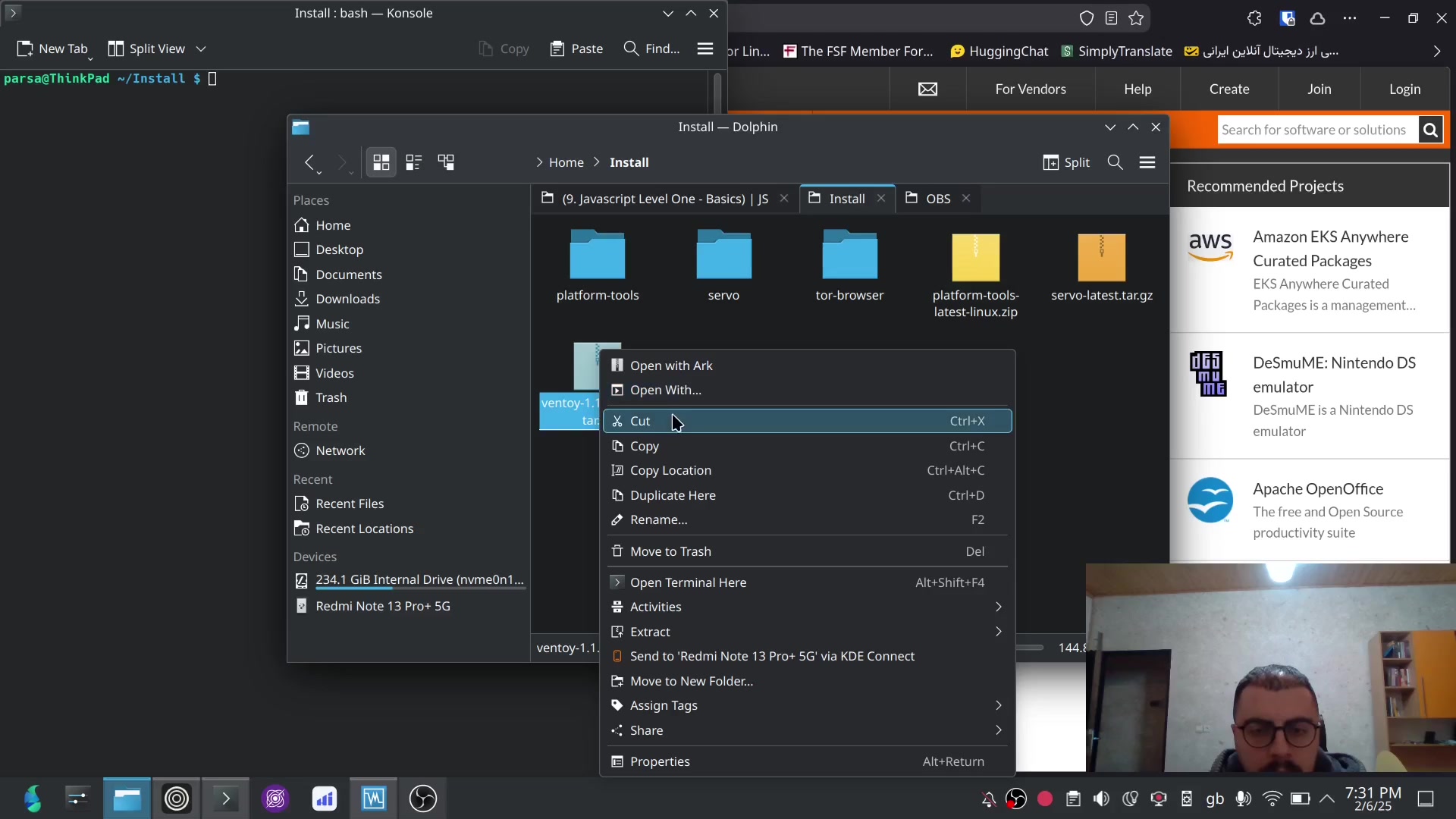Viewport: 1456px width, 819px height.
Task: Open Downloads in Places sidebar
Action: click(x=347, y=299)
